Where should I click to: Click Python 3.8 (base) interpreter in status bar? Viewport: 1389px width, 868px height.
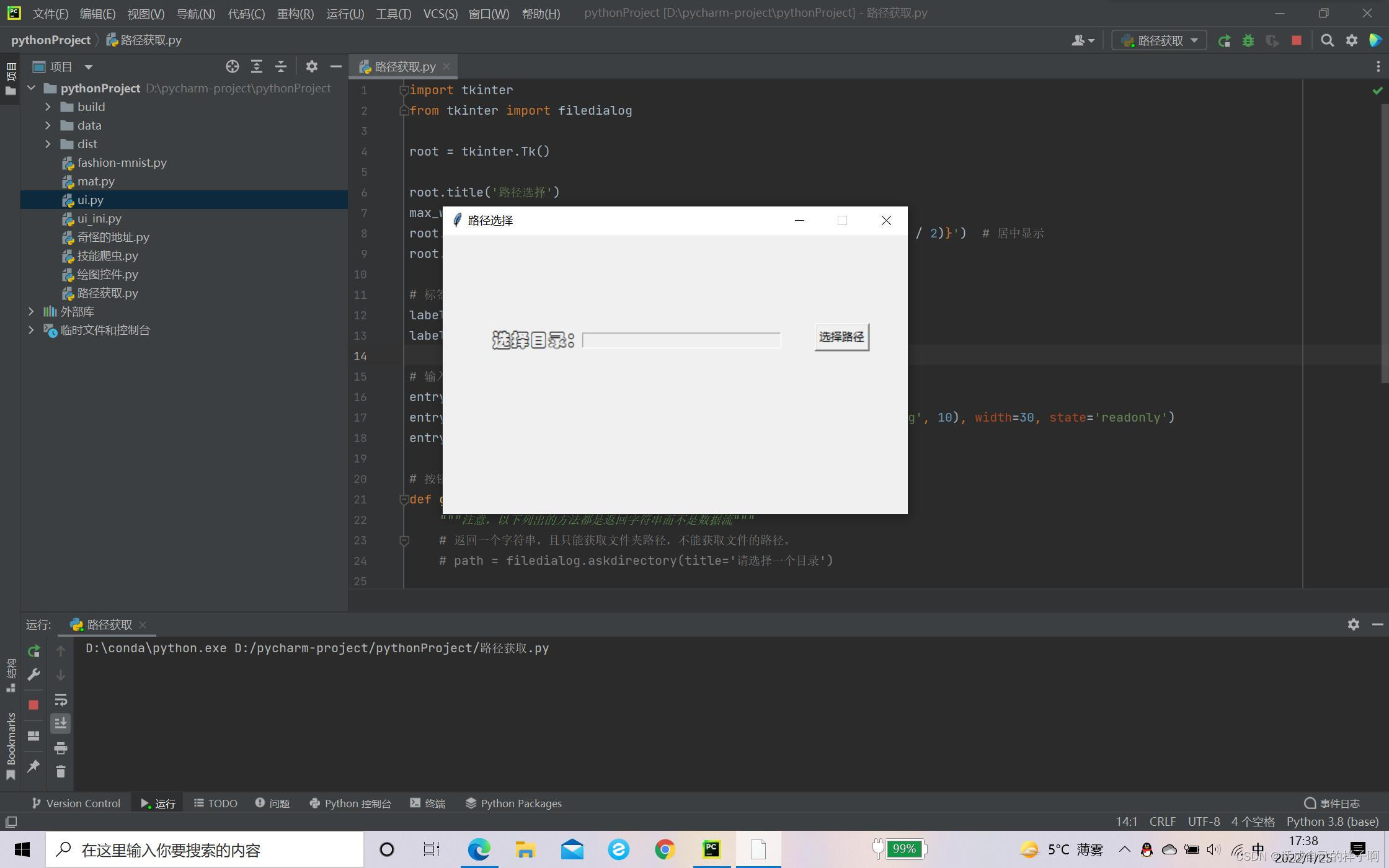(x=1332, y=821)
